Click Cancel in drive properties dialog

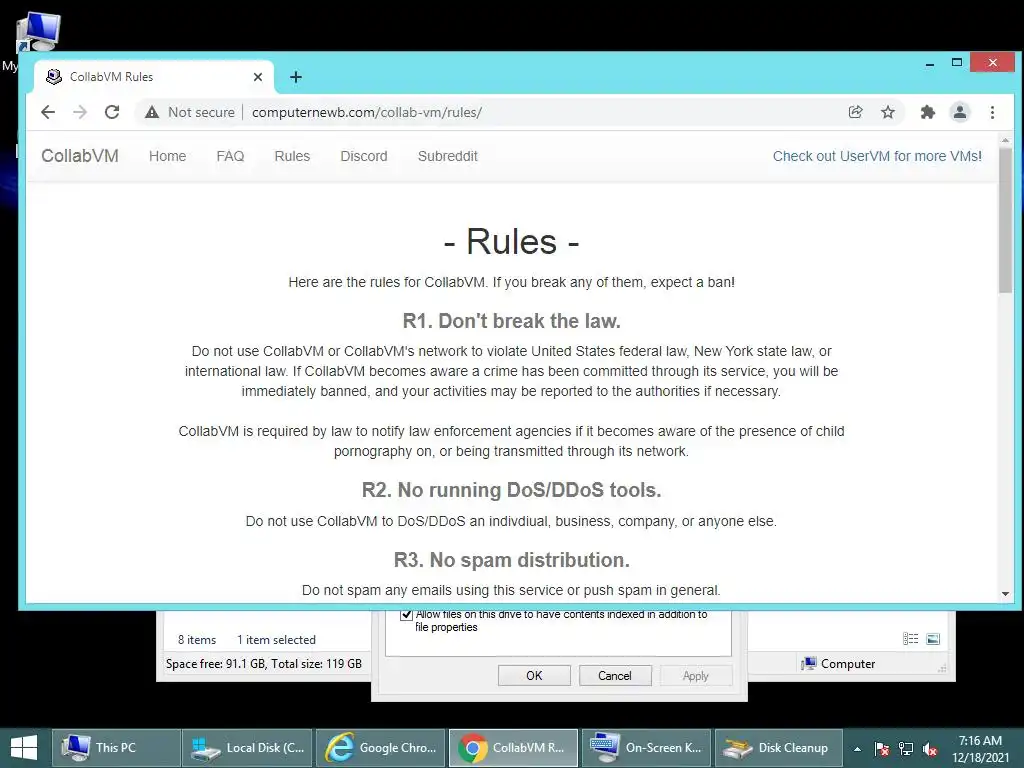(615, 676)
